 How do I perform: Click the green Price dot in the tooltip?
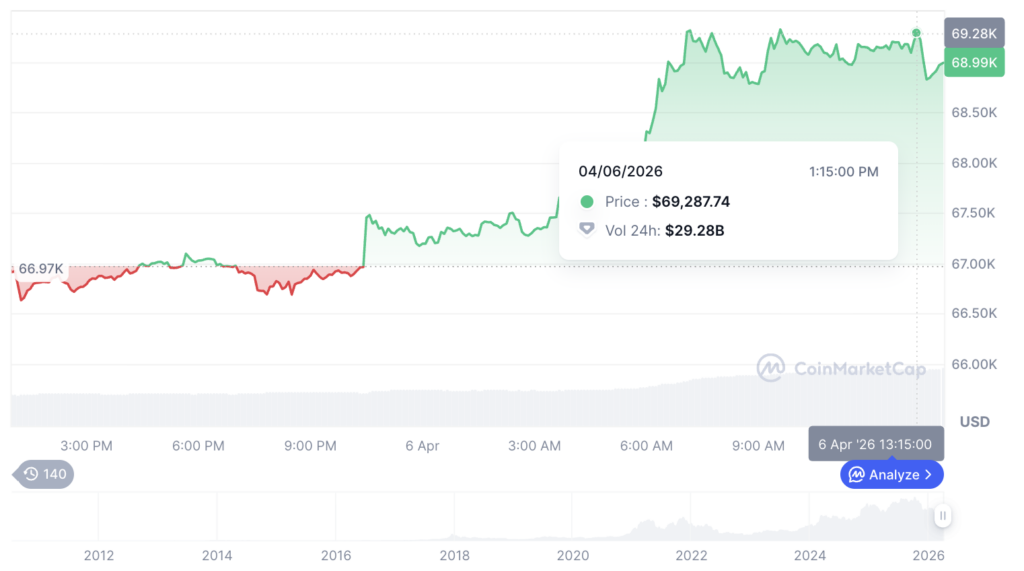[587, 202]
